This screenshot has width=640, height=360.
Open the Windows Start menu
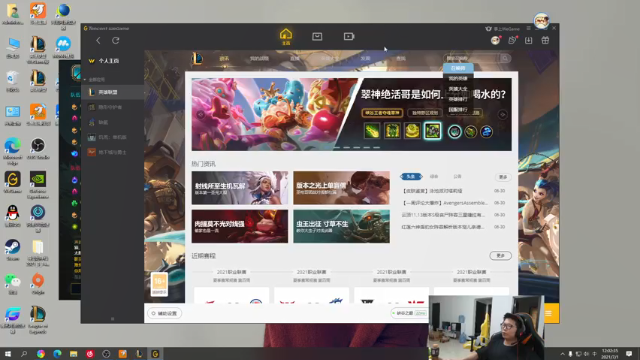pos(8,354)
